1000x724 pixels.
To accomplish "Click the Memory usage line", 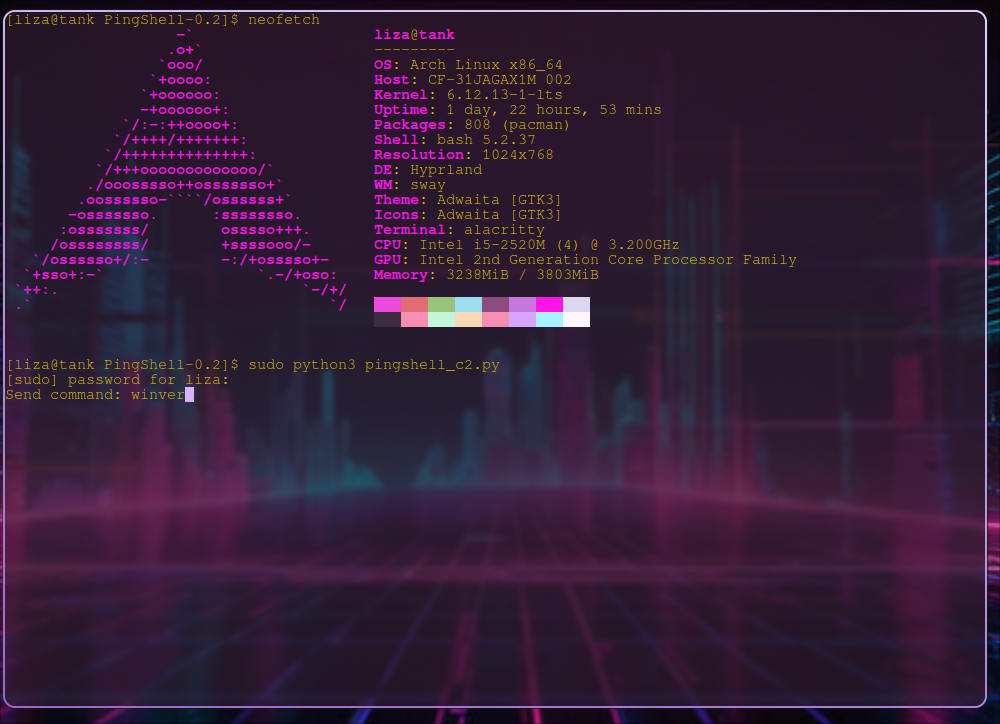I will (486, 275).
